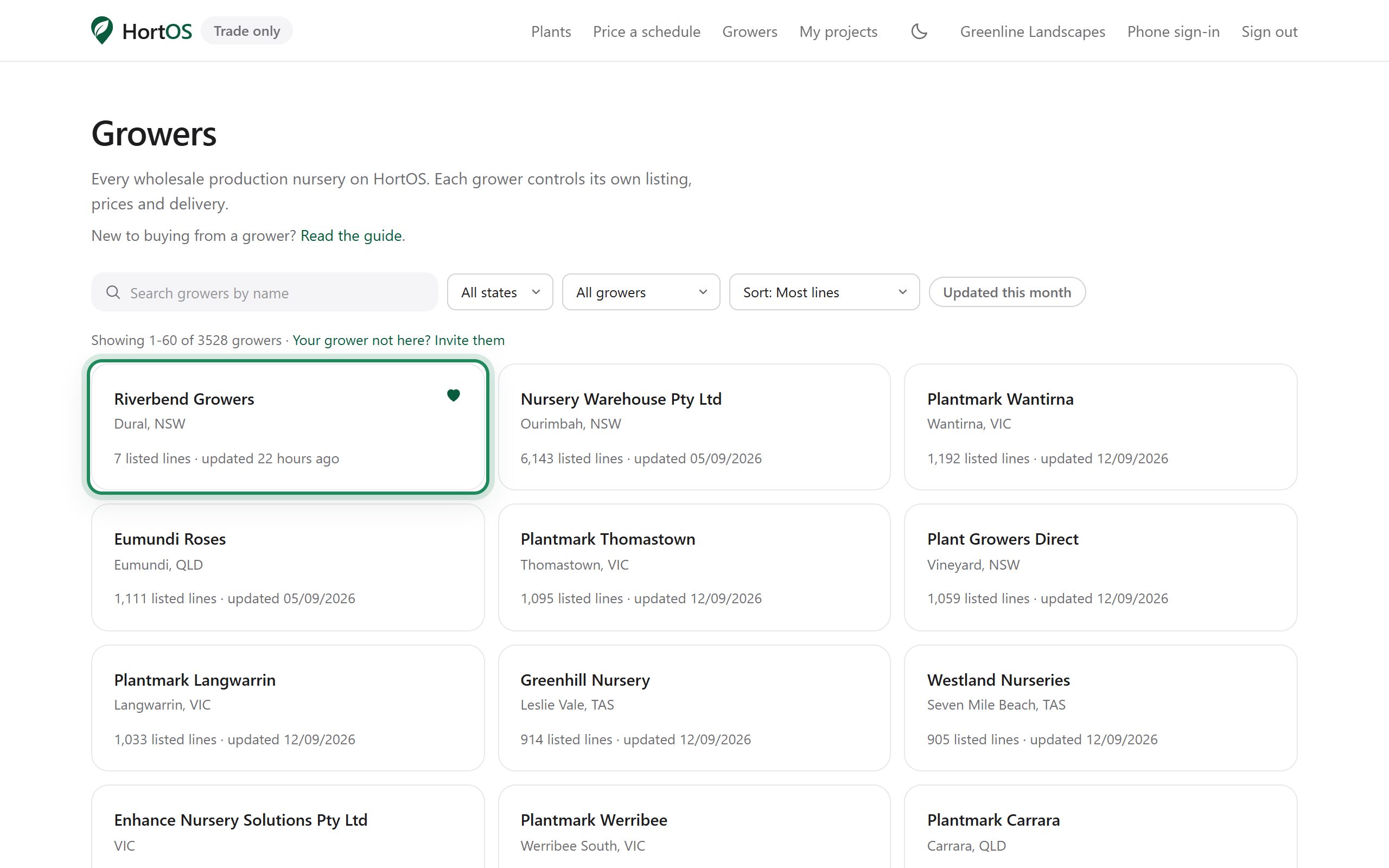The height and width of the screenshot is (868, 1389).
Task: Click Phone sign-in link
Action: coord(1173,31)
